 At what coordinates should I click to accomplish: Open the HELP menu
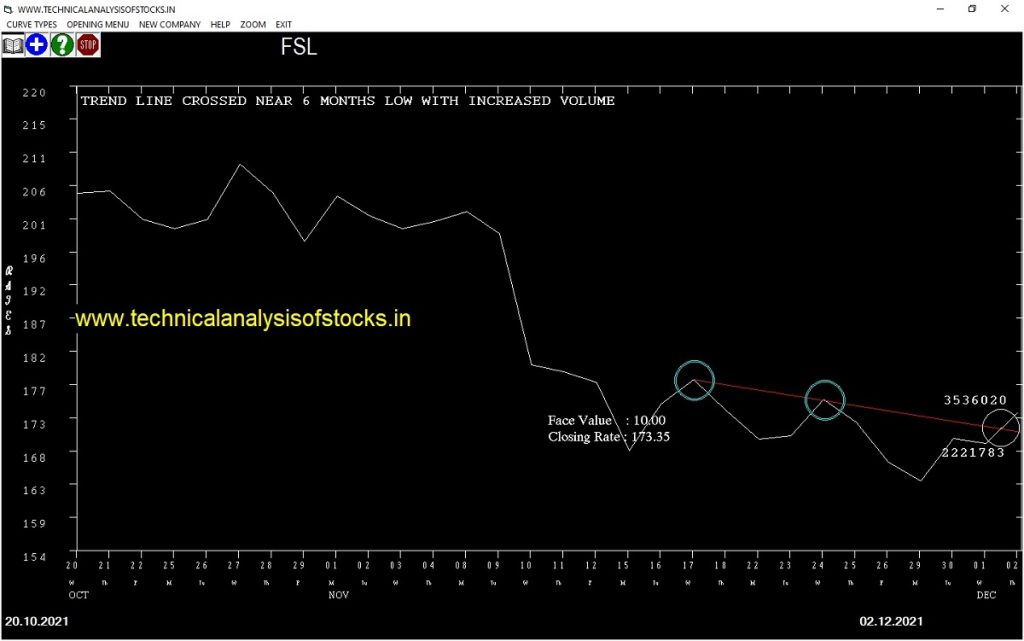coord(220,24)
